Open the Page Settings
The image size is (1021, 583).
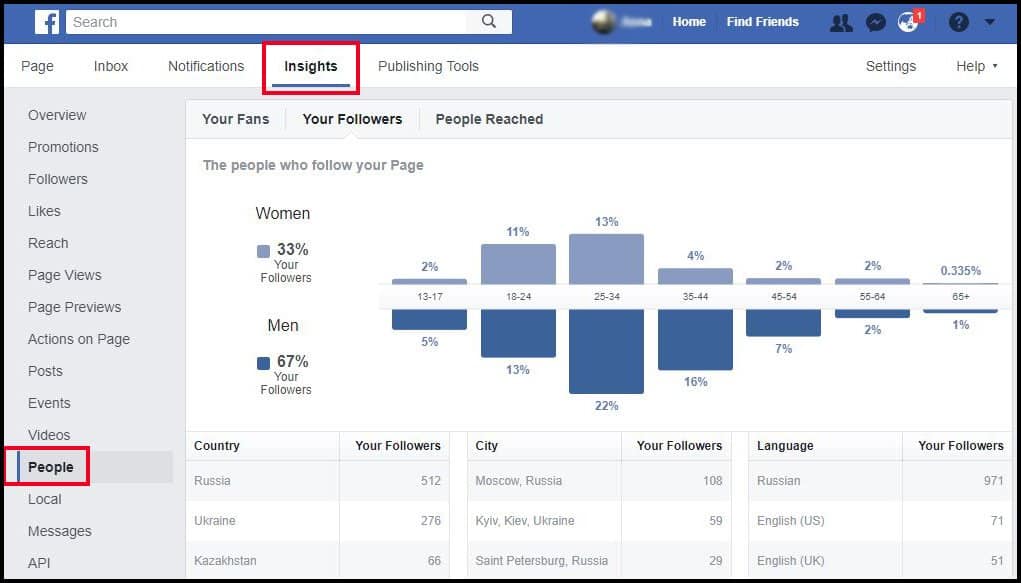[890, 65]
